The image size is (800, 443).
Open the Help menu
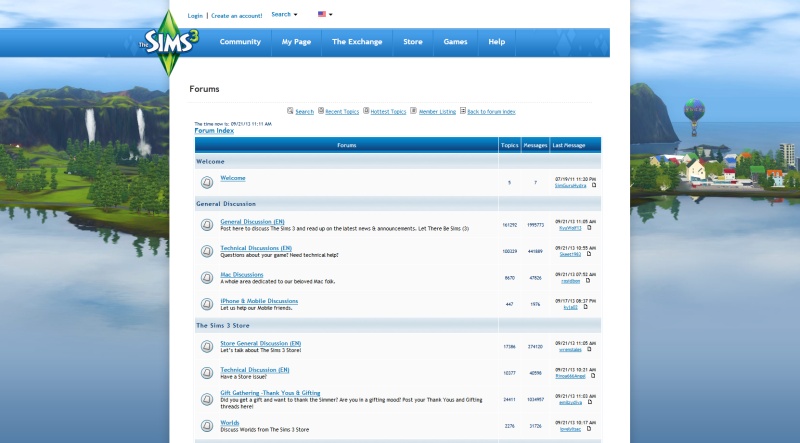tap(496, 42)
